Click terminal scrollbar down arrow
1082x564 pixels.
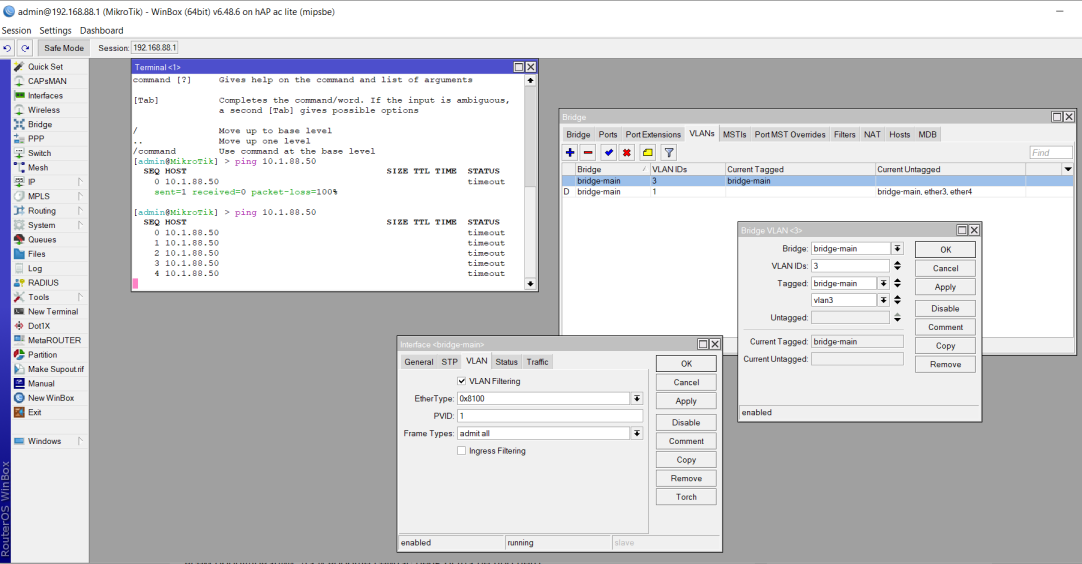530,284
